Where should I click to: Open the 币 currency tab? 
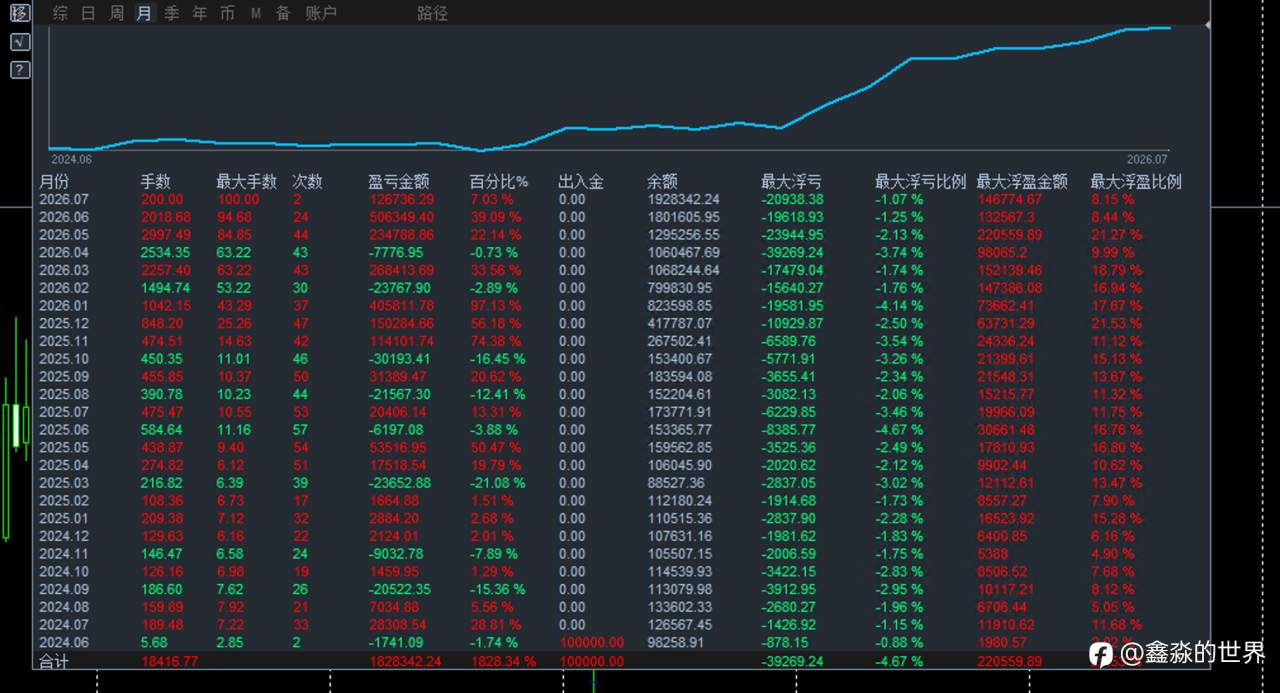[228, 13]
